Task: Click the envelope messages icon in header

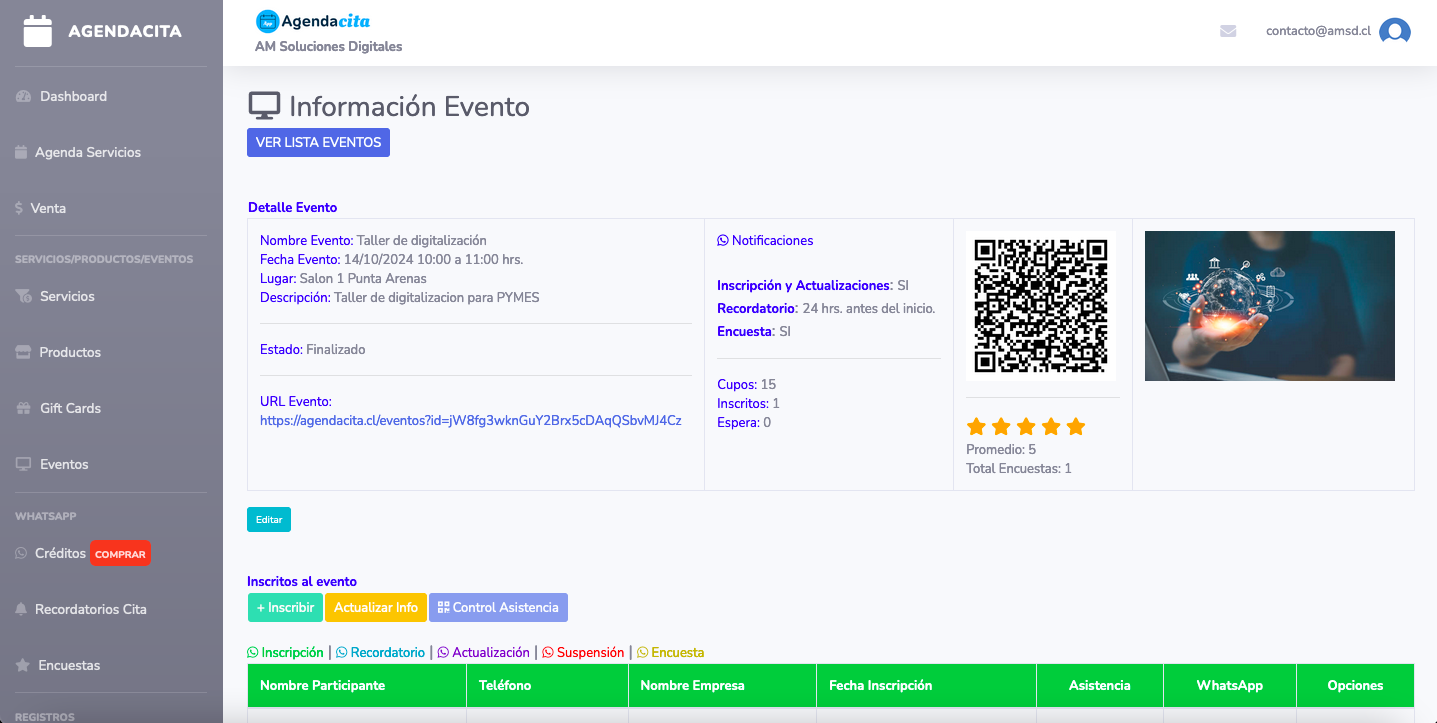Action: (x=1228, y=31)
